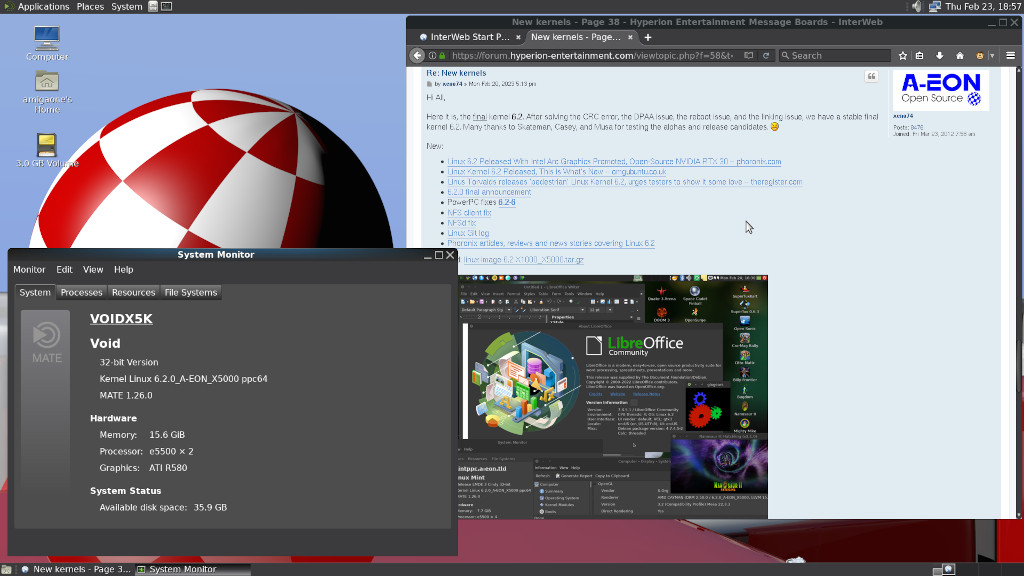This screenshot has height=576, width=1024.
Task: Open the System menu on the top panel
Action: (x=127, y=7)
